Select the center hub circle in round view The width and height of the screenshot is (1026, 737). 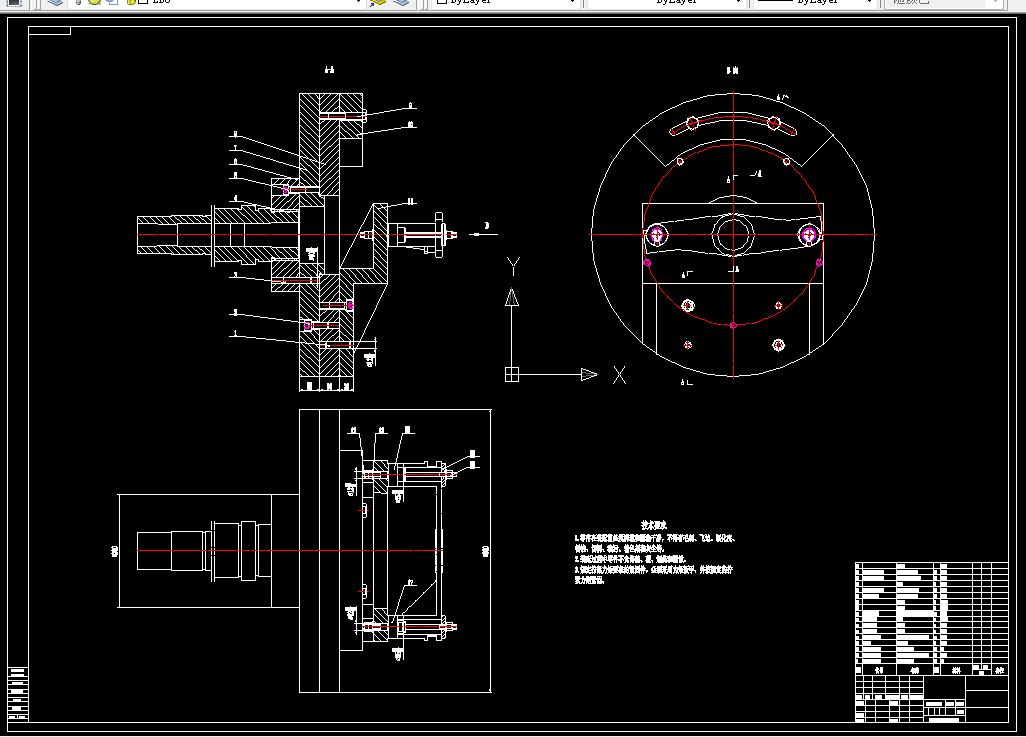coord(733,234)
